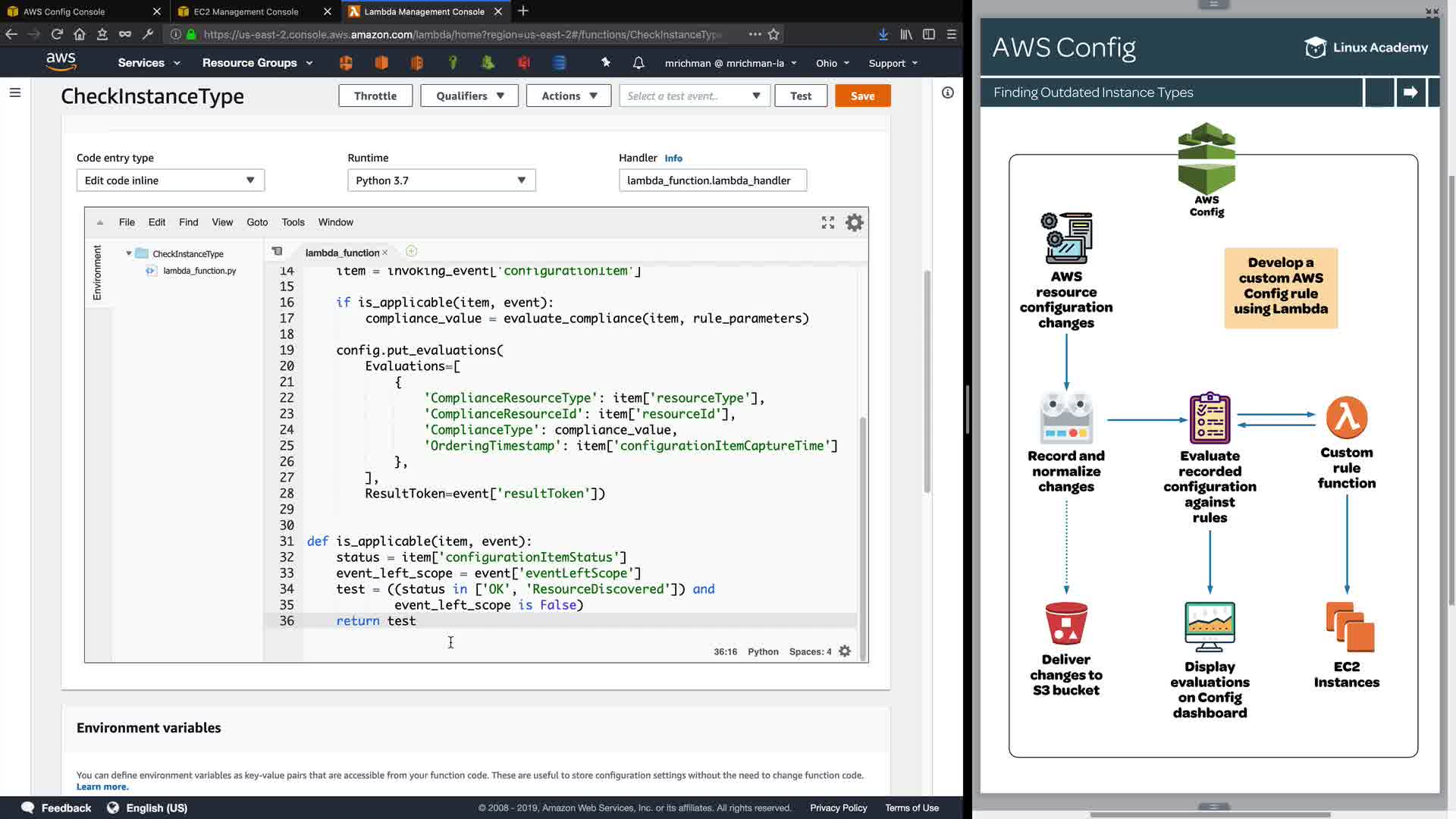Open the hamburger side navigation menu
Screen dimensions: 1456x819
tap(15, 93)
